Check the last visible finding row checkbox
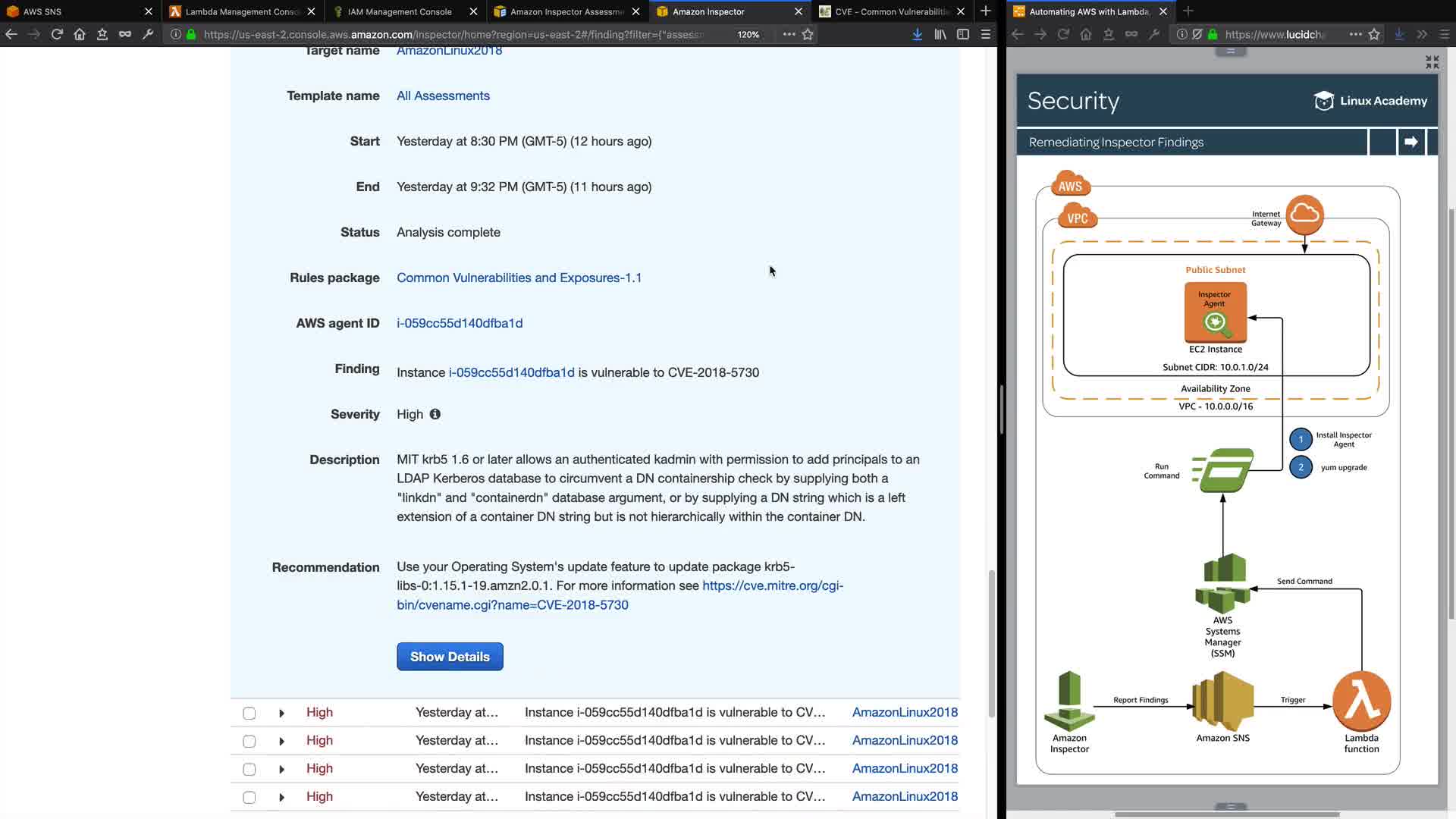 point(249,797)
